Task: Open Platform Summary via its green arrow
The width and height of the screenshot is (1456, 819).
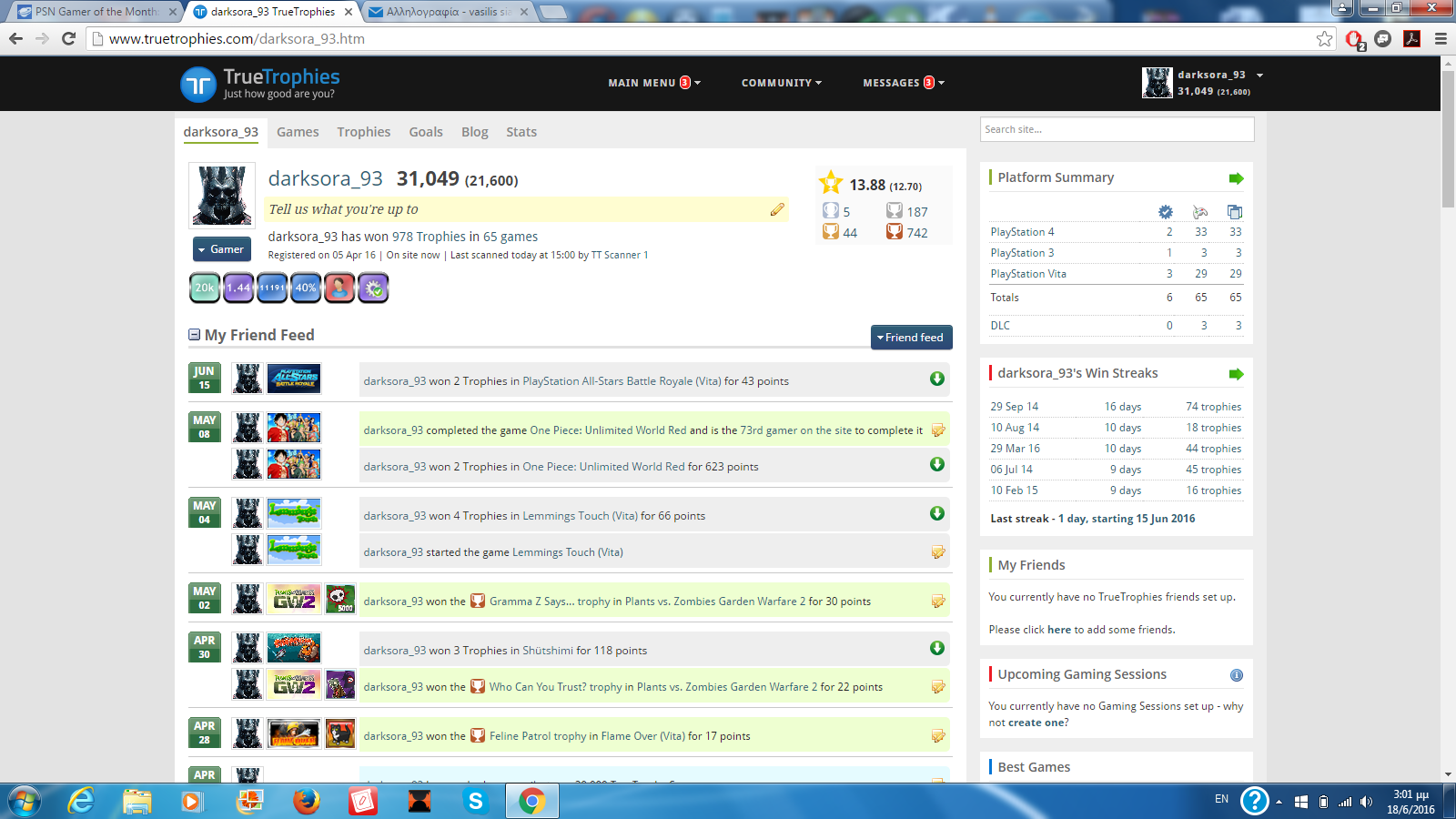Action: 1235,178
